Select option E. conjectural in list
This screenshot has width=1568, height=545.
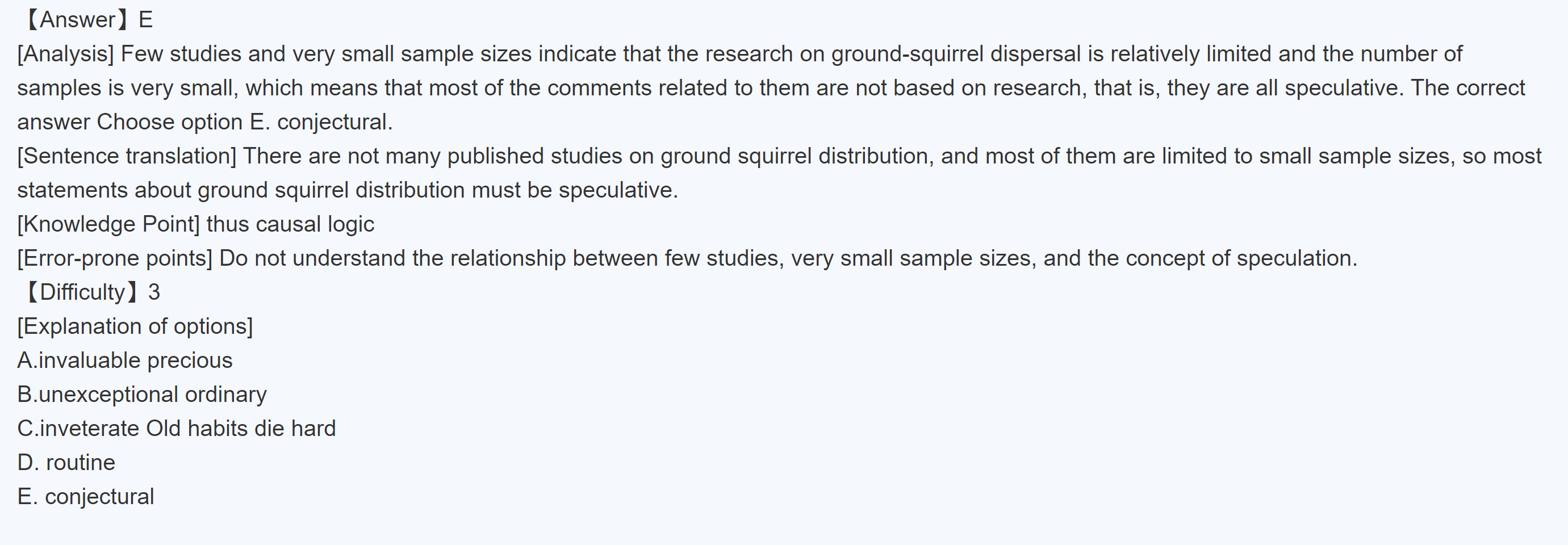click(86, 497)
